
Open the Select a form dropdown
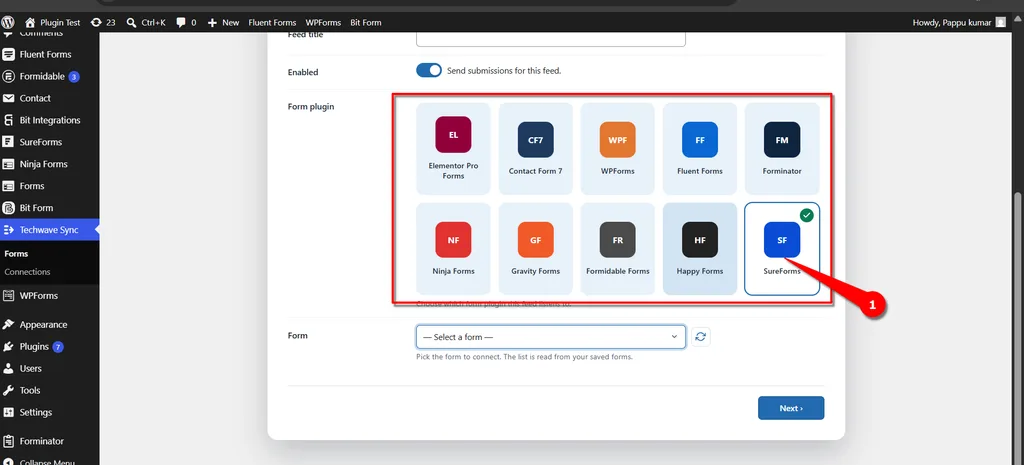pos(551,337)
